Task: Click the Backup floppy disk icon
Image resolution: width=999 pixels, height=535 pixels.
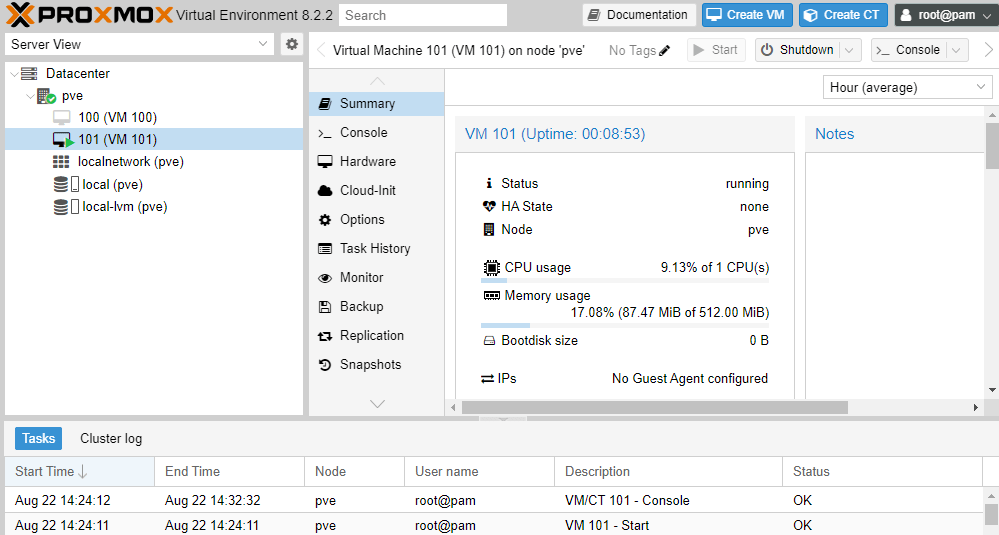Action: point(325,306)
